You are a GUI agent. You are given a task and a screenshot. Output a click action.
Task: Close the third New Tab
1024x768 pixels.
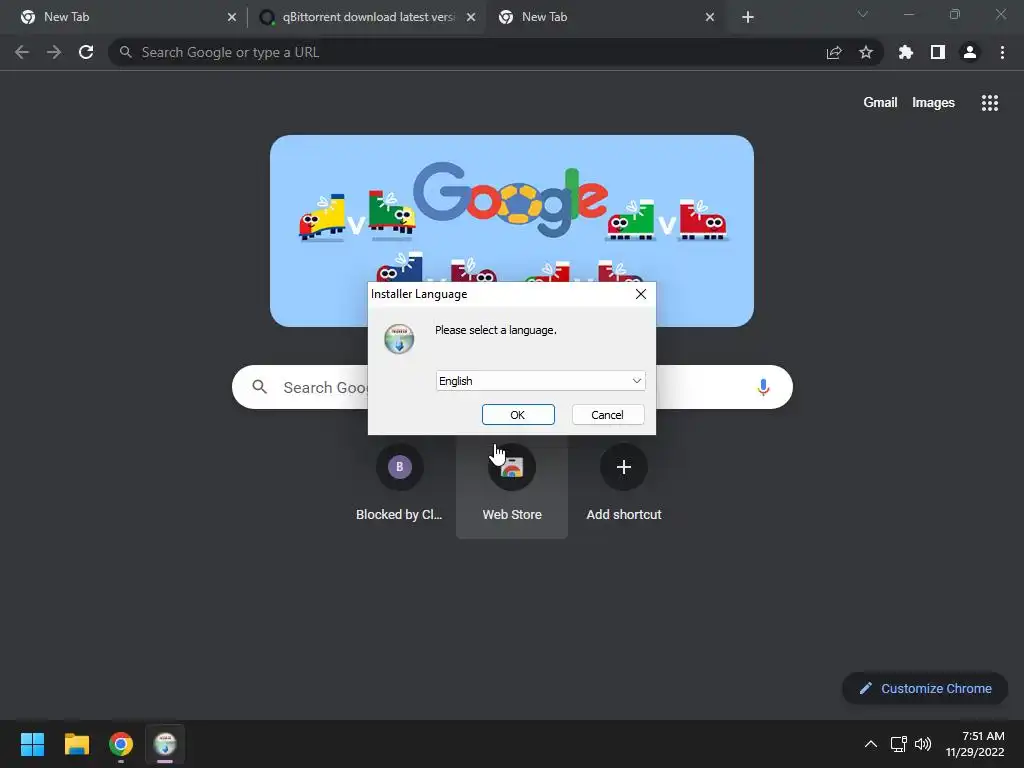[710, 17]
